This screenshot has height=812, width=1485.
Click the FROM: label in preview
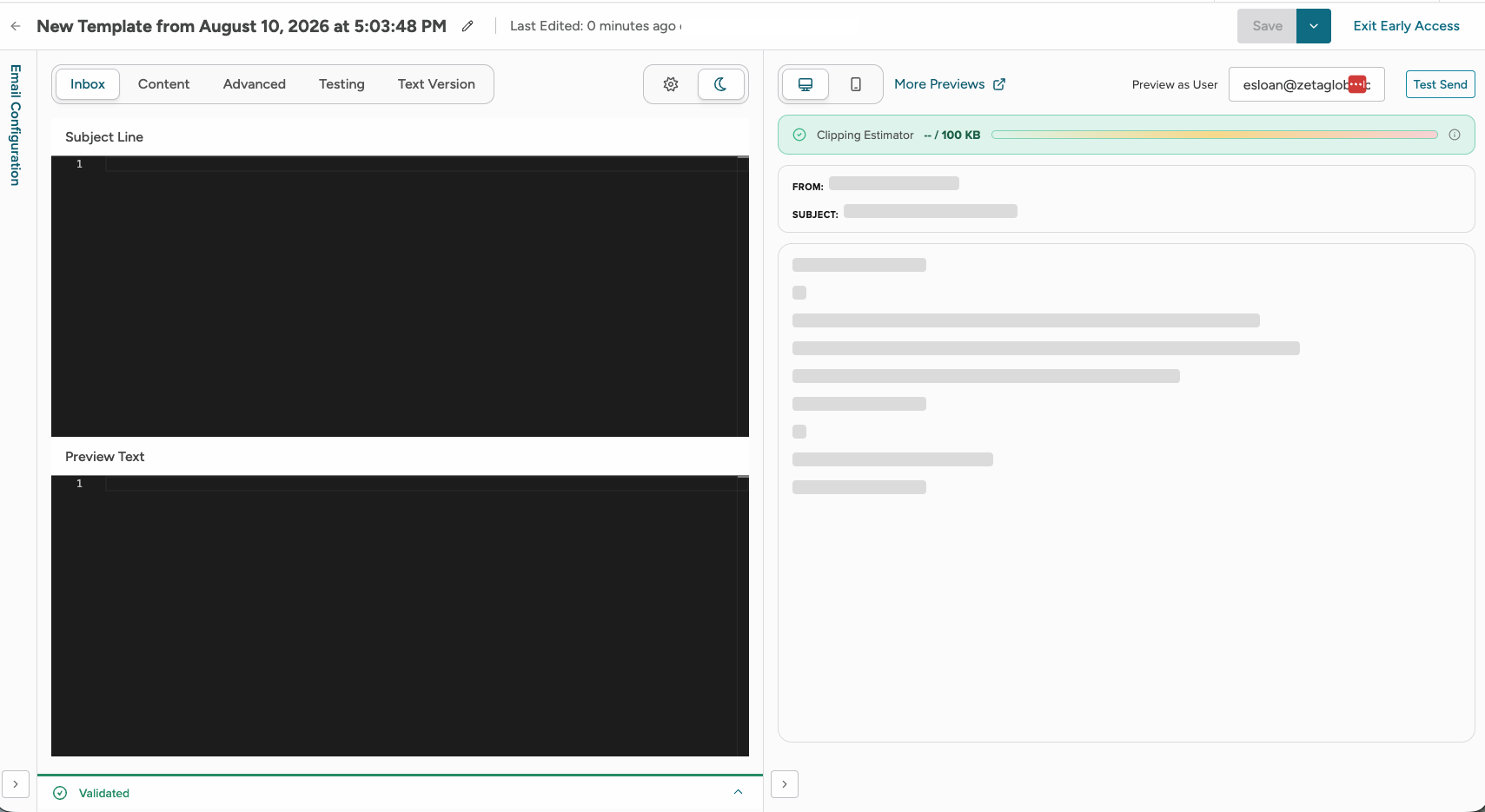pyautogui.click(x=808, y=187)
